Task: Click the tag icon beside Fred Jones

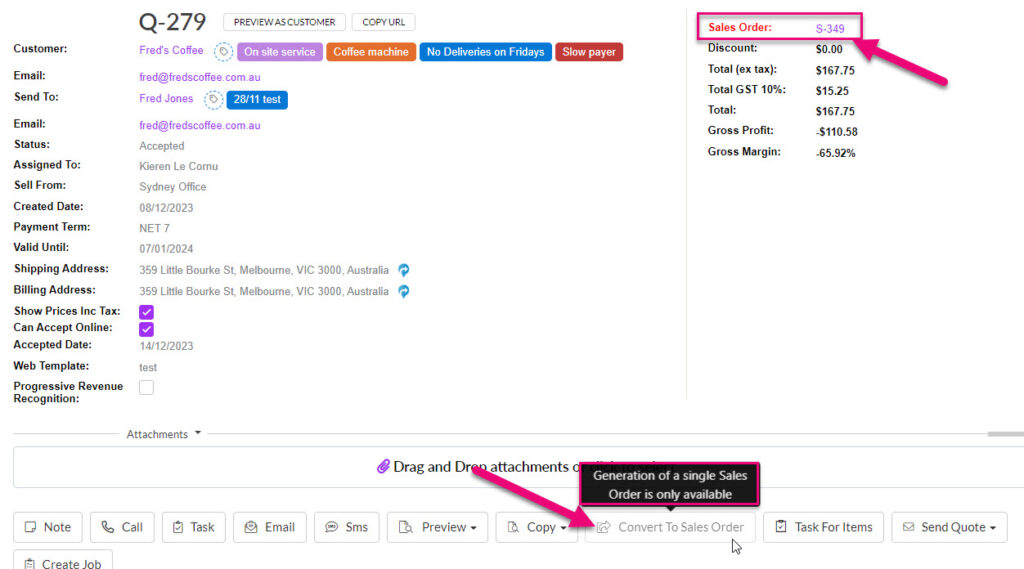Action: 213,99
